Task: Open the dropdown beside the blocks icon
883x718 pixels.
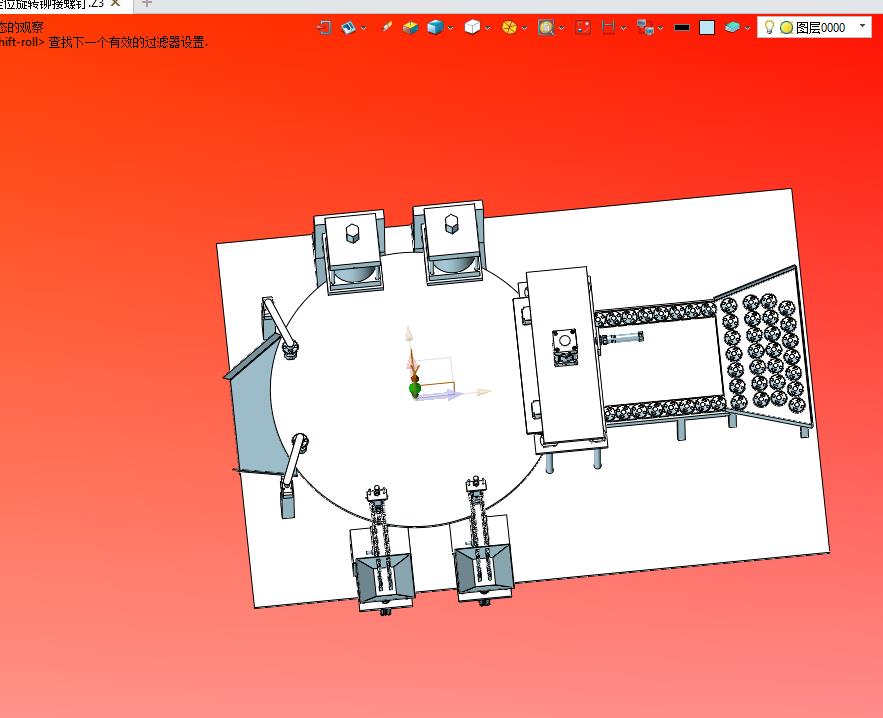Action: point(660,28)
